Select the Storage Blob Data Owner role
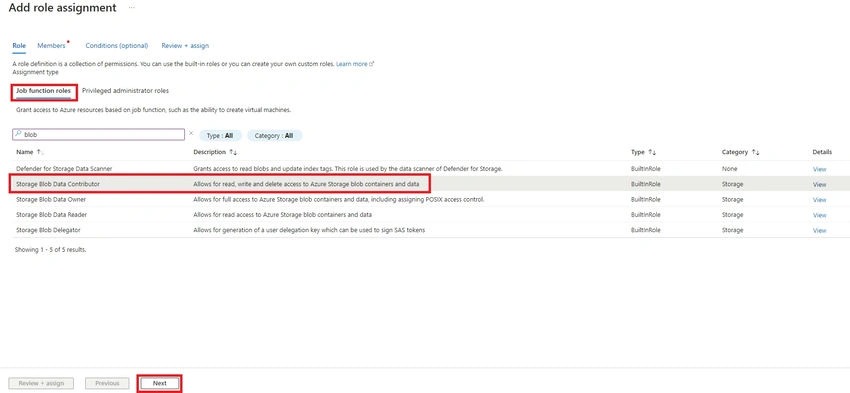 (x=431, y=199)
